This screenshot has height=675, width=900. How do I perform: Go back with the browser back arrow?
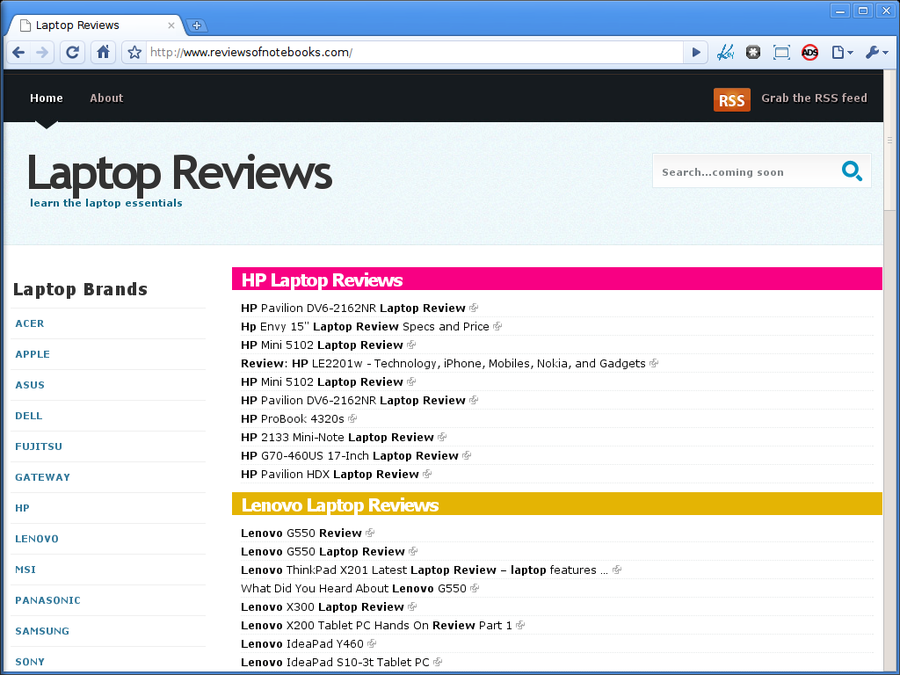[18, 53]
